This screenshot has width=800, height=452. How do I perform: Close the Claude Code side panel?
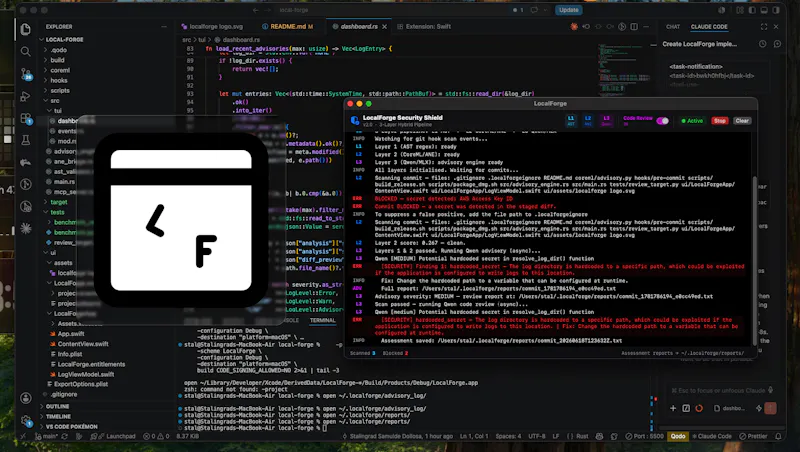coord(776,27)
